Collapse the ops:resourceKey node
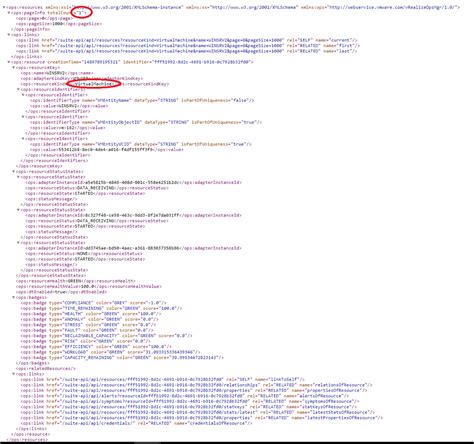 [13, 68]
